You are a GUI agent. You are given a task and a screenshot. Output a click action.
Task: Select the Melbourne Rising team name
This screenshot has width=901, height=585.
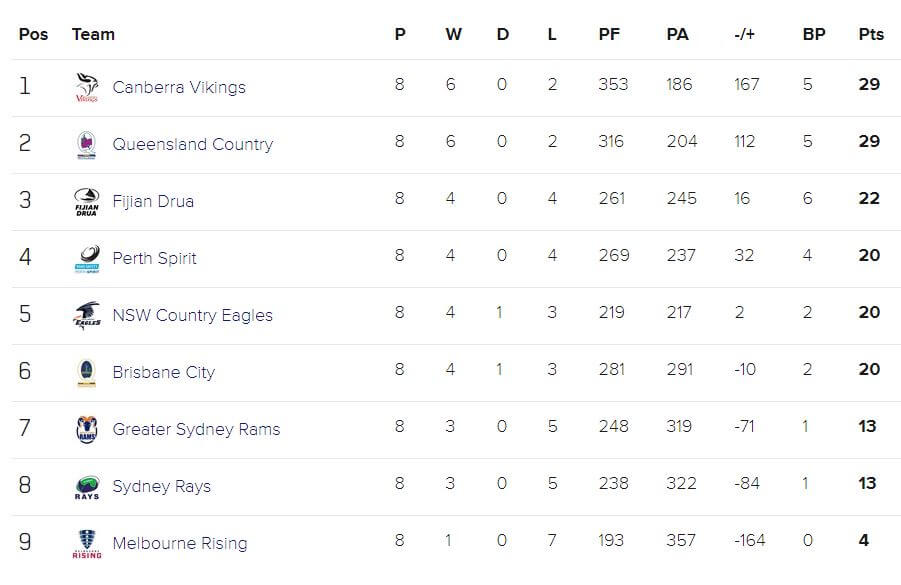(180, 544)
